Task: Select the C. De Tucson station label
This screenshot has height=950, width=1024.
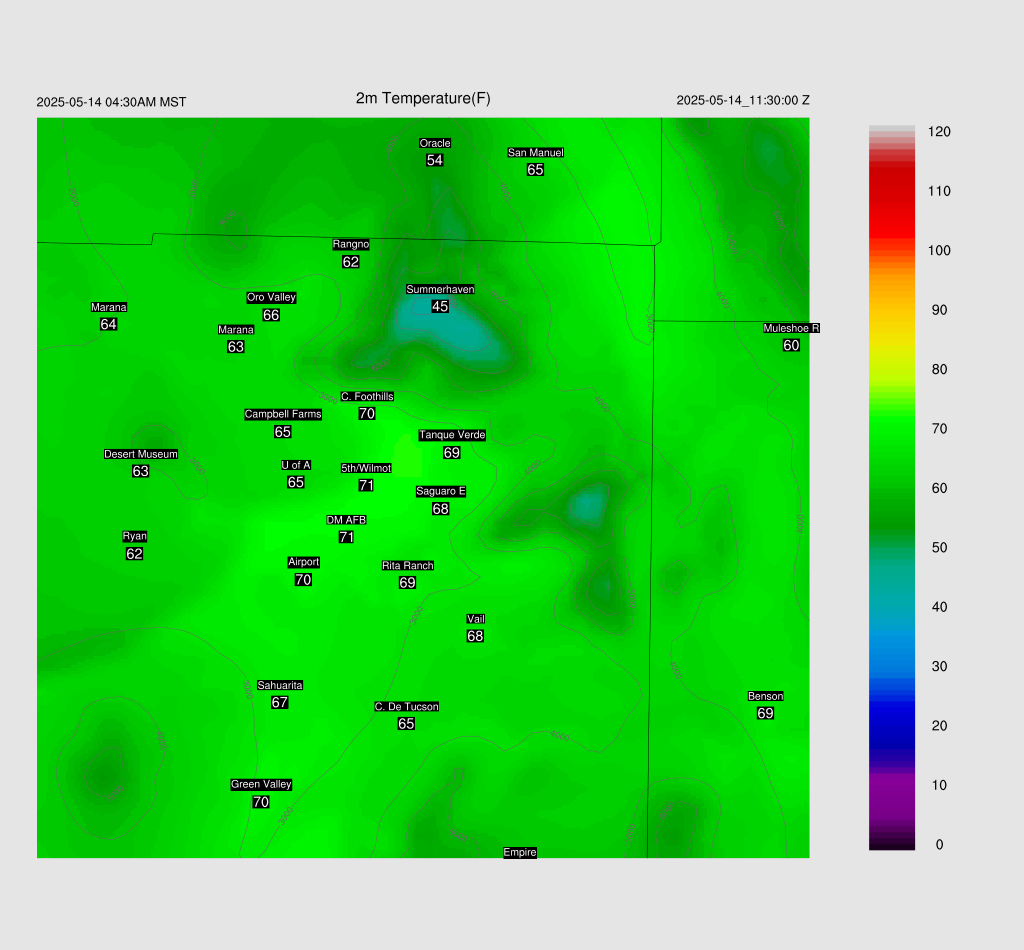Action: pos(406,707)
